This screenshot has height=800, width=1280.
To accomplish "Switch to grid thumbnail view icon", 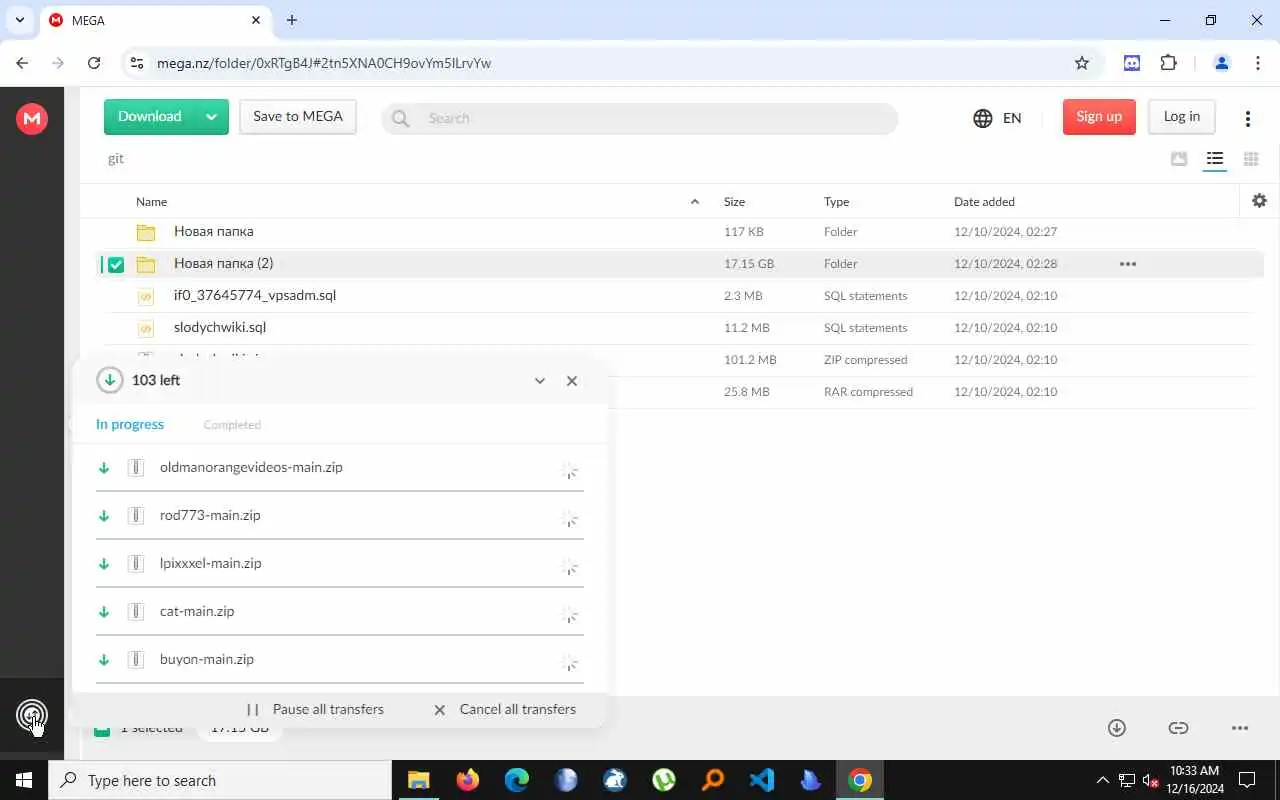I will [x=1250, y=159].
